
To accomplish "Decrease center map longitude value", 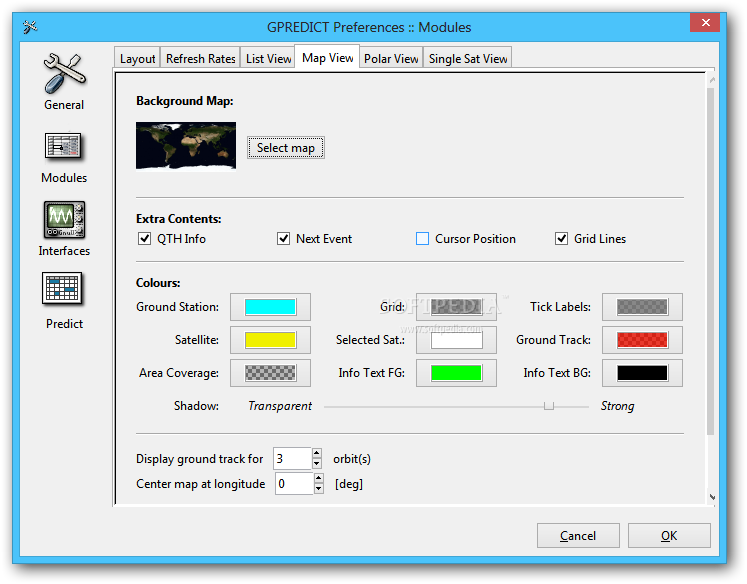I will pos(319,489).
